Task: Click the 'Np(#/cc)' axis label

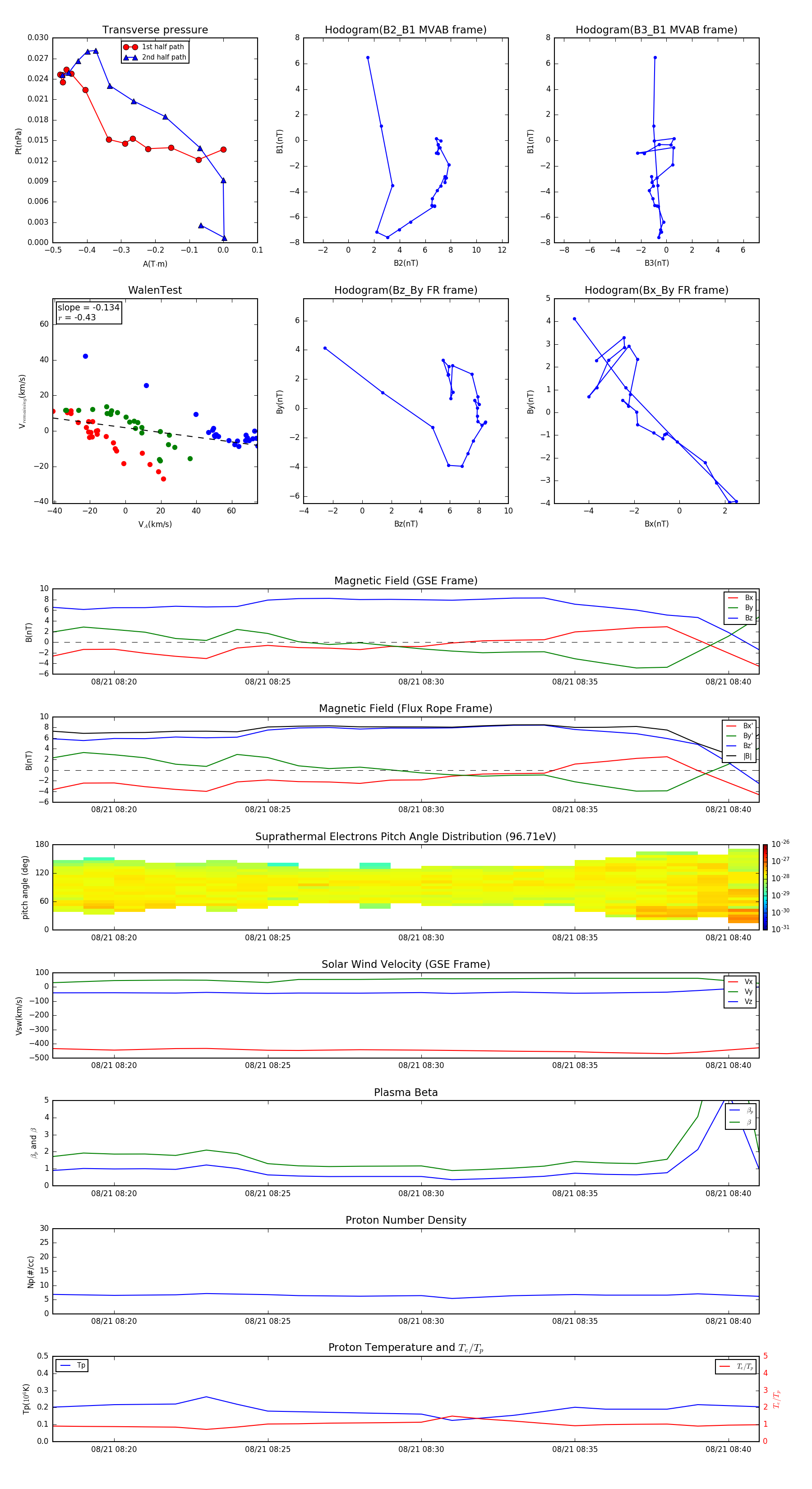Action: point(31,1272)
